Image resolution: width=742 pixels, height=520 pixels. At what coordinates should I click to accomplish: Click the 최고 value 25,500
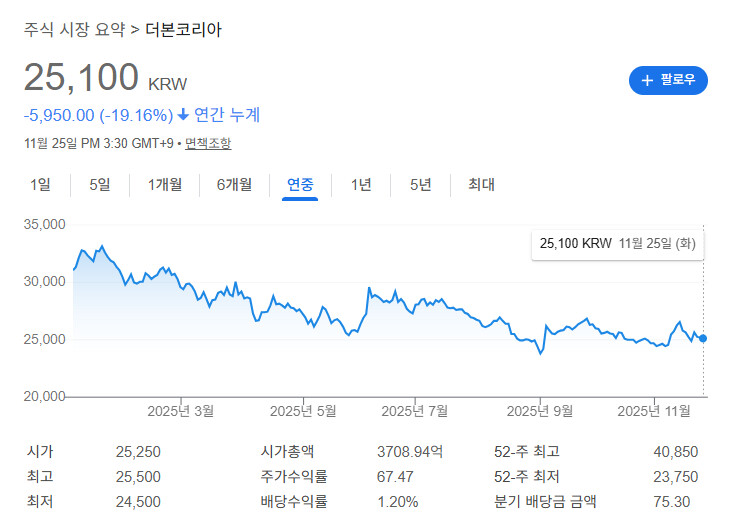(x=138, y=477)
